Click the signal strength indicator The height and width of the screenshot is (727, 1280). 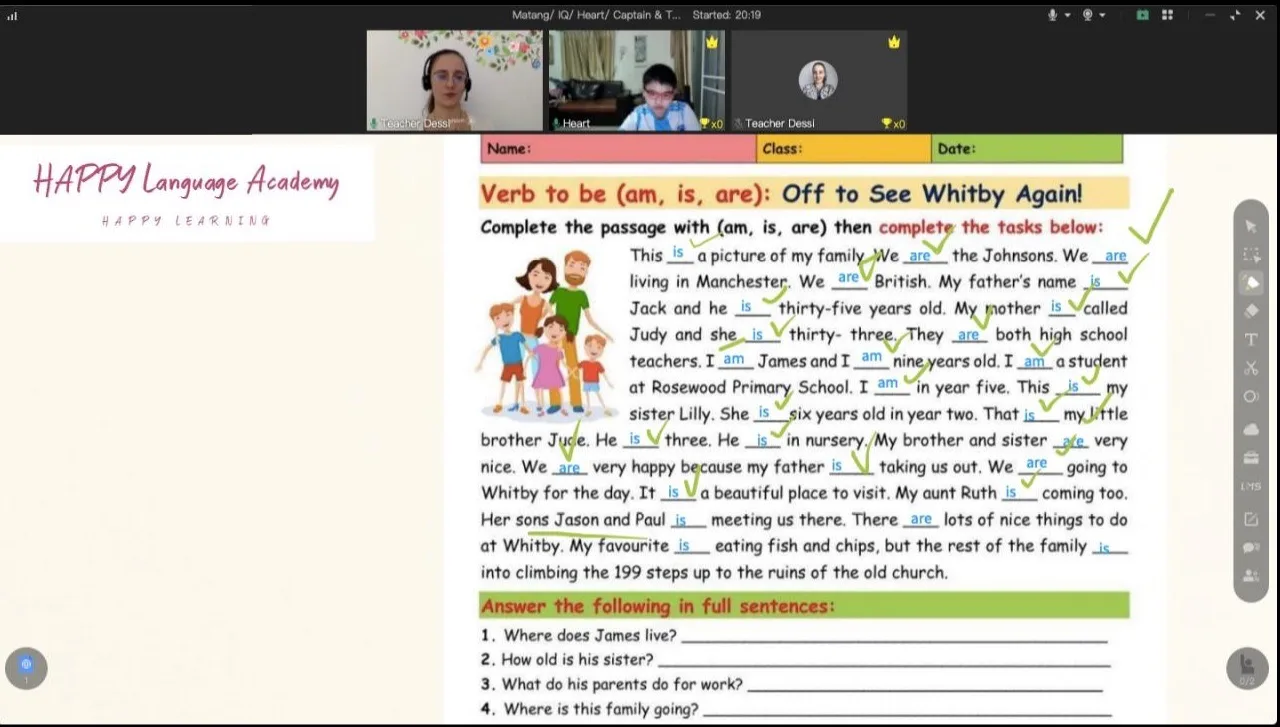point(12,15)
